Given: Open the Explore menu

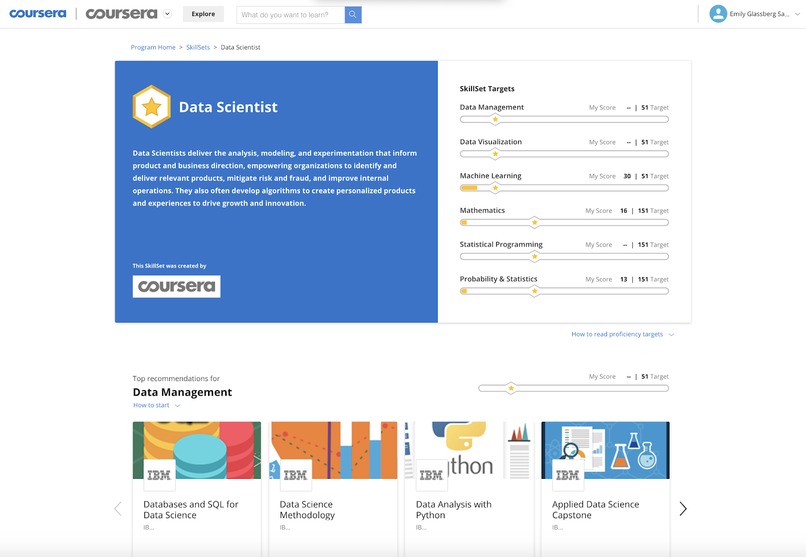Looking at the screenshot, I should 203,14.
